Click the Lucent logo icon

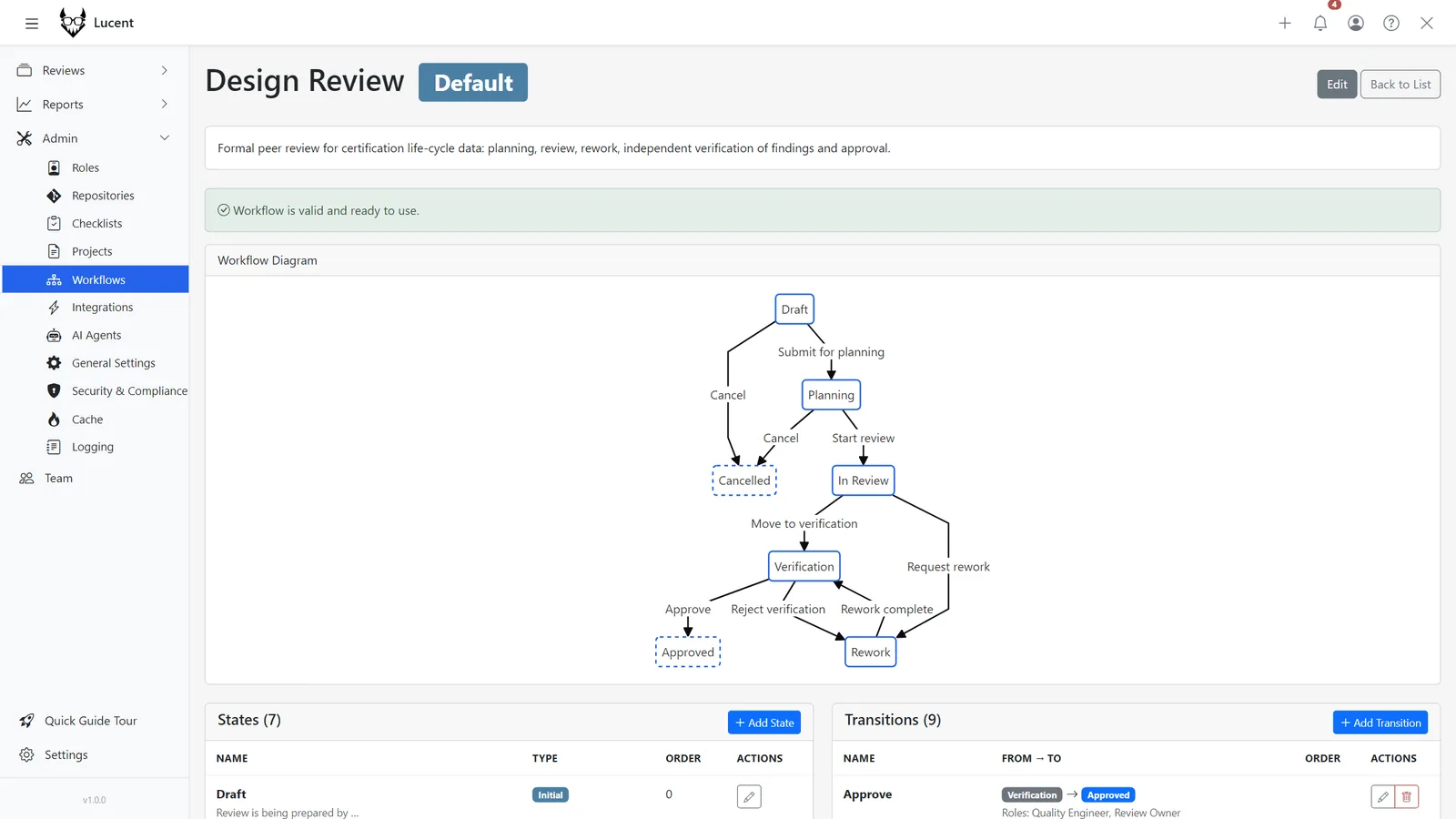point(73,22)
